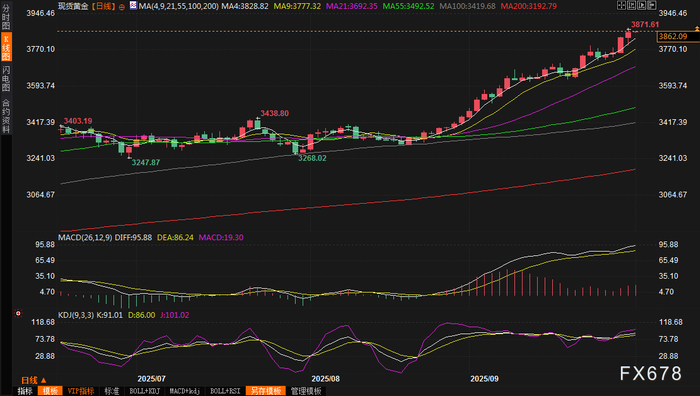The width and height of the screenshot is (700, 396).
Task: Click the crosshair split icon at top right
Action: coord(621,5)
